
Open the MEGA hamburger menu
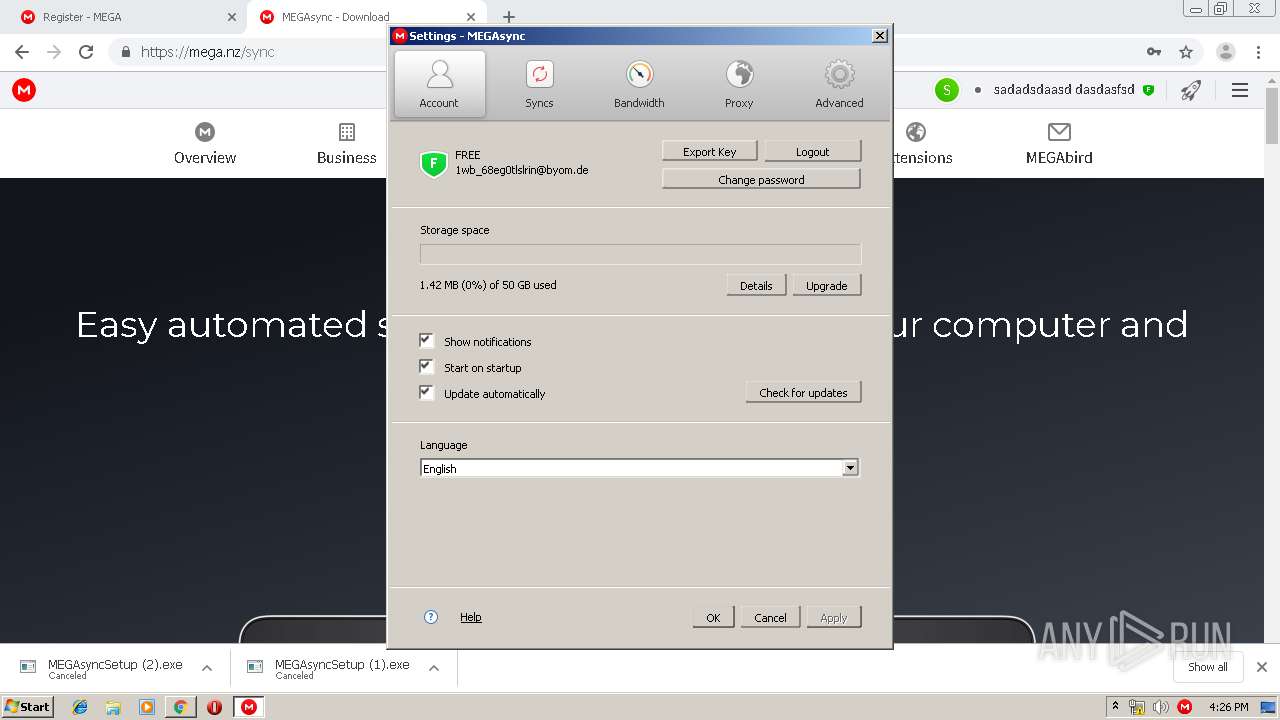[1240, 90]
